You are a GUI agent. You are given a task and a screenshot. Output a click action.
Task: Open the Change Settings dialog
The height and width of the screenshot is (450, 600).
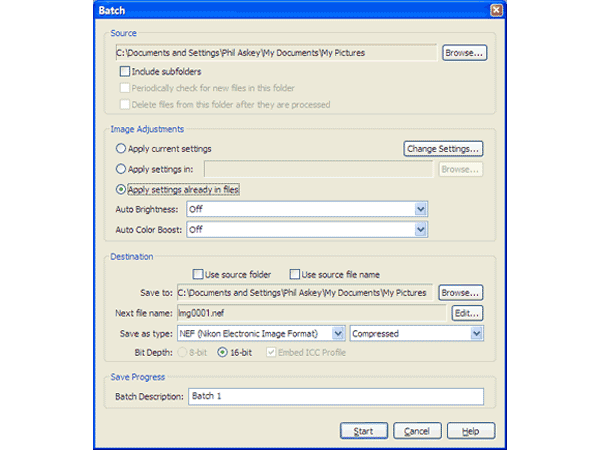[443, 149]
